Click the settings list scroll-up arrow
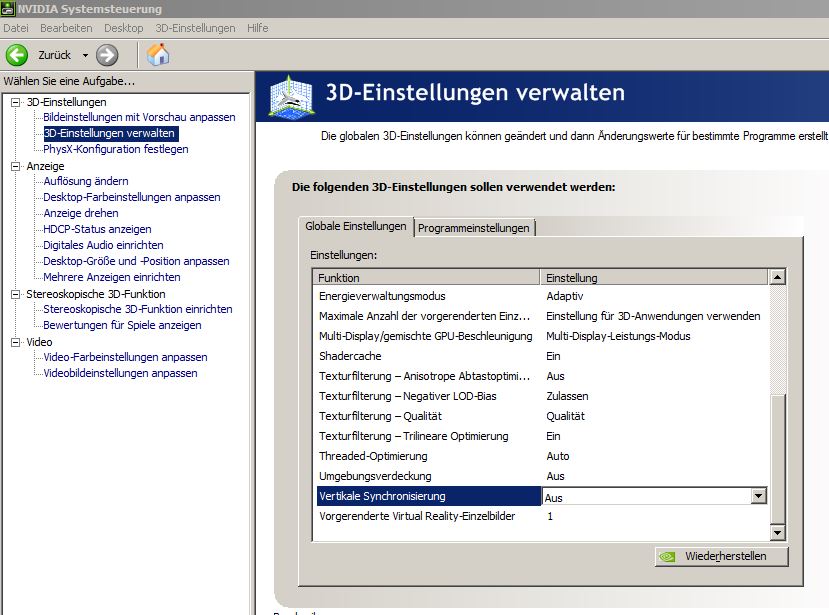 [777, 277]
